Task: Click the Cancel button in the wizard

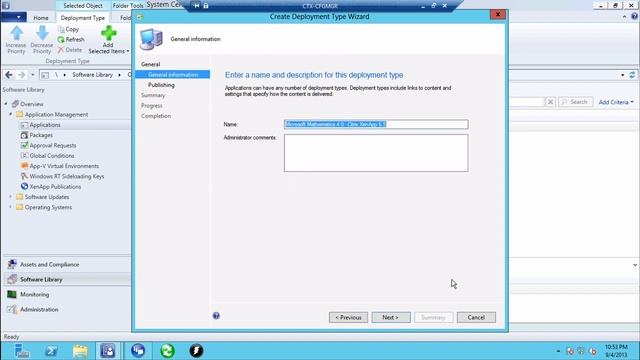Action: (476, 317)
